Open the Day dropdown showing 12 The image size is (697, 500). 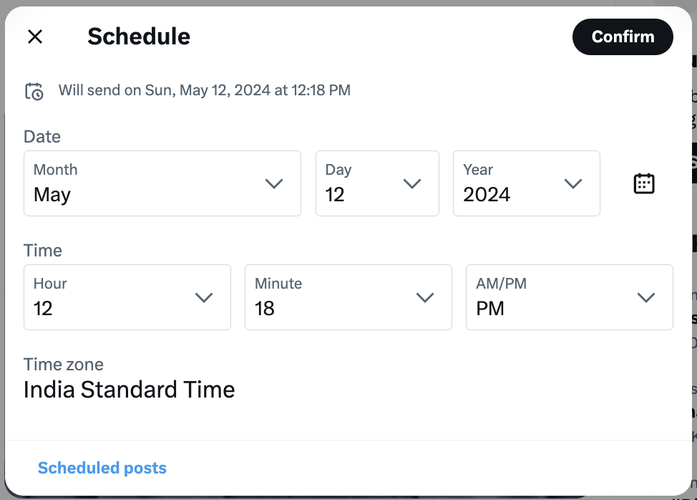(x=365, y=184)
